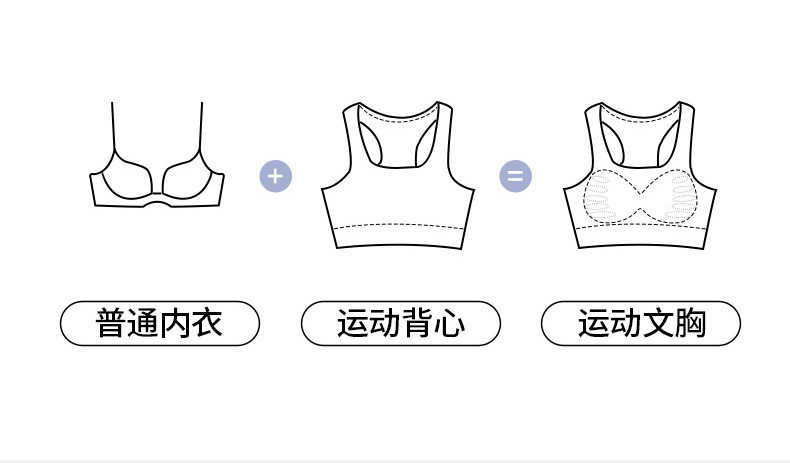The image size is (790, 463).
Task: Click the sports vest's dashed neckline
Action: pyautogui.click(x=398, y=117)
